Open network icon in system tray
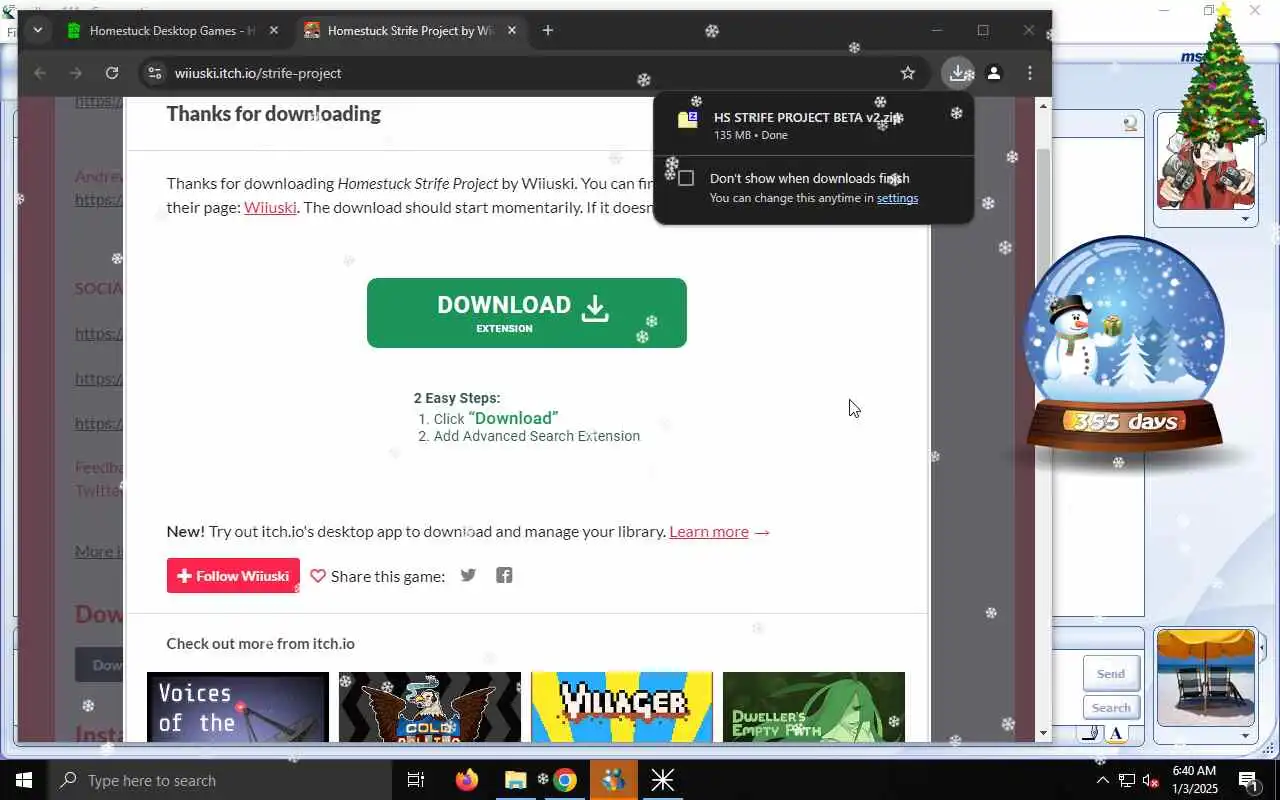The image size is (1280, 800). tap(1127, 780)
